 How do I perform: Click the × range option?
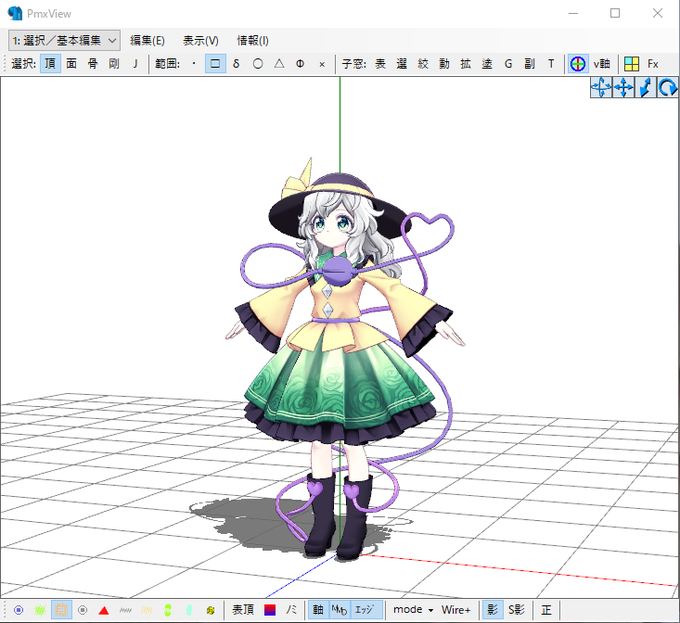[x=322, y=64]
